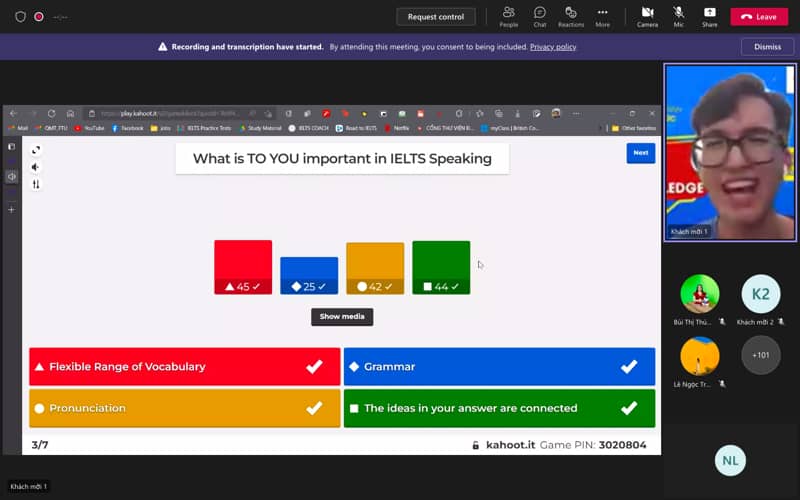Toggle the Camera on or off
Viewport: 800px width, 500px height.
[x=647, y=15]
